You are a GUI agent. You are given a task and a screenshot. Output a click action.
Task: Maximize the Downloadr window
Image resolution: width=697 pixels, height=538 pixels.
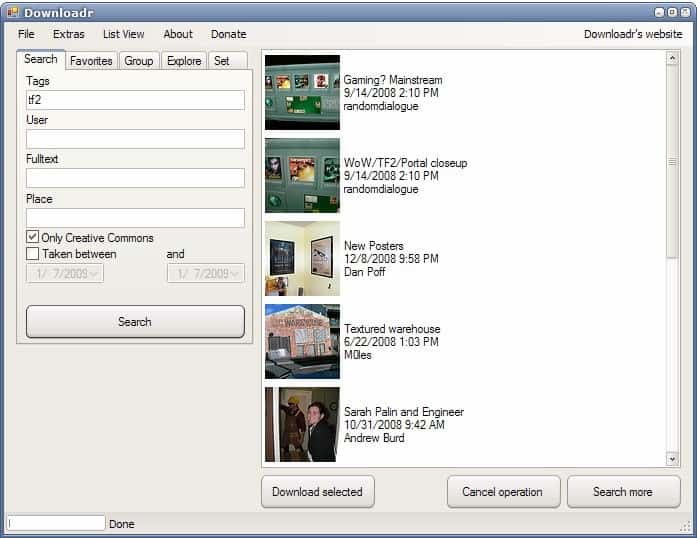[672, 12]
